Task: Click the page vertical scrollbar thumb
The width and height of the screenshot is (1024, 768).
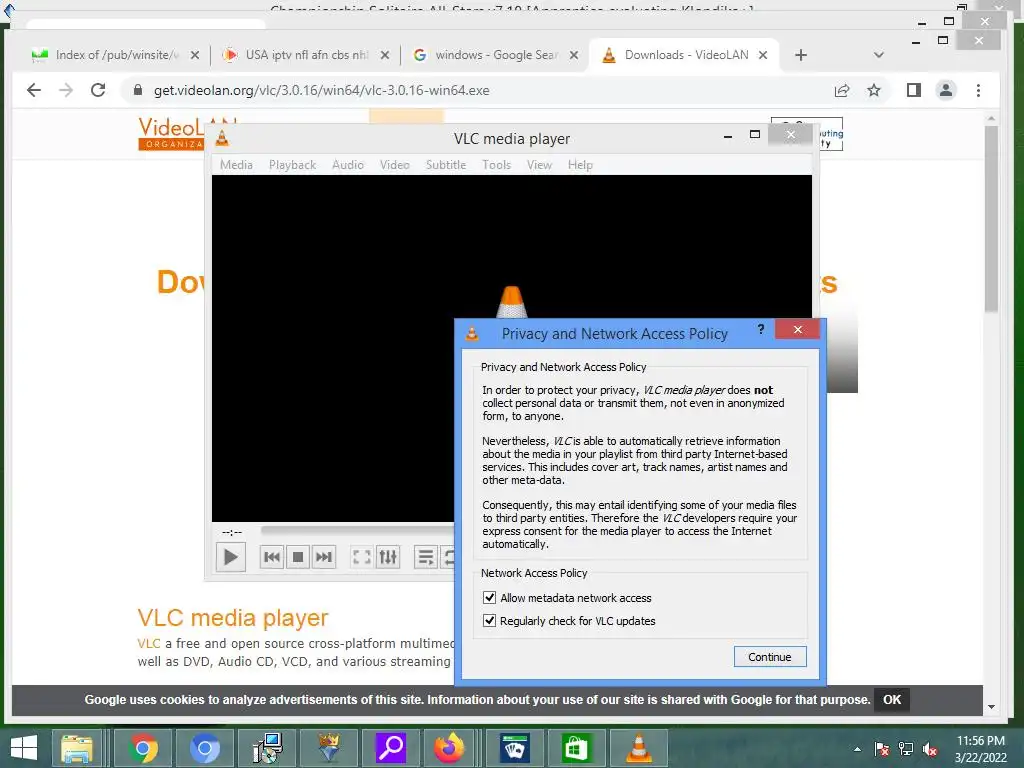Action: pos(991,219)
